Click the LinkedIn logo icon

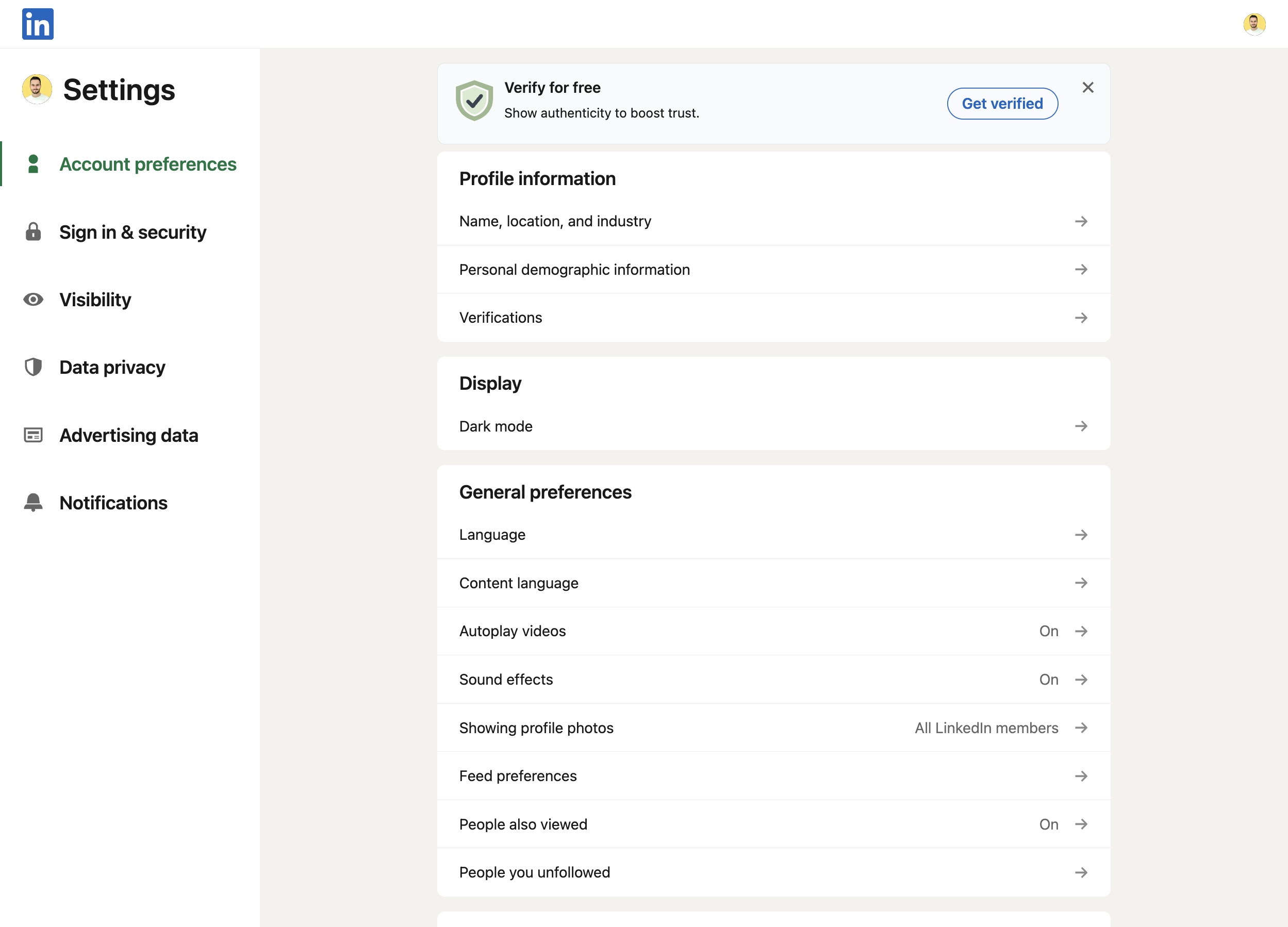[x=38, y=24]
